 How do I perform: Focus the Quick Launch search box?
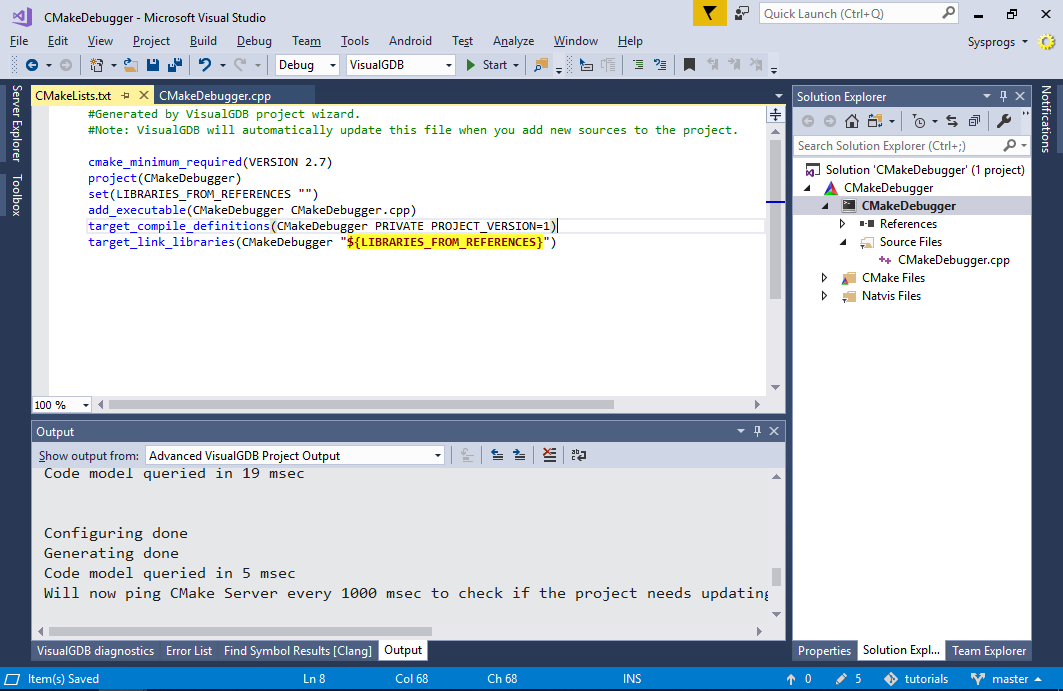[x=858, y=14]
